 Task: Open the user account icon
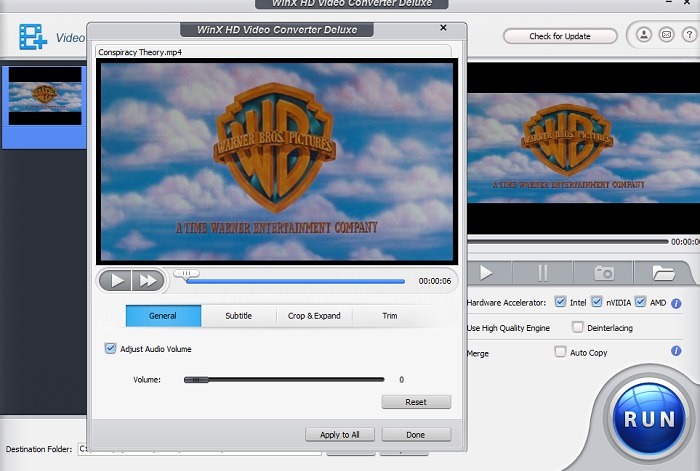click(643, 34)
